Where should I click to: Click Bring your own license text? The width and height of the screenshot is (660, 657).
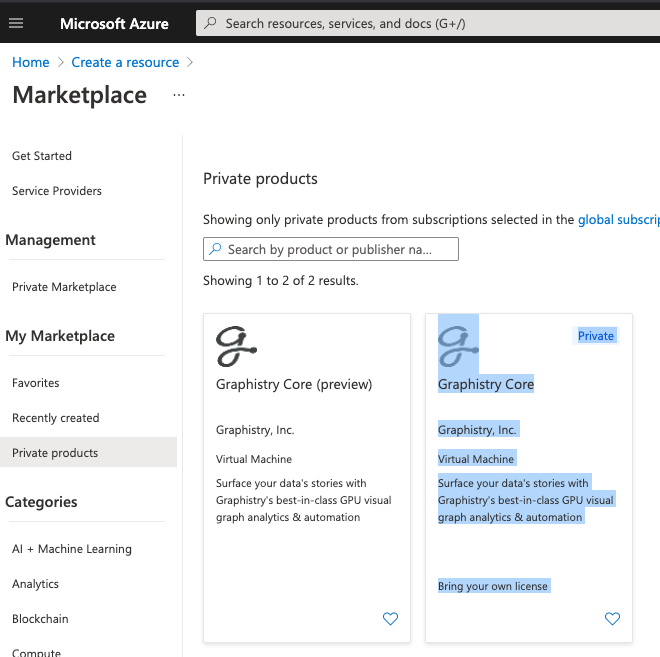(x=493, y=585)
